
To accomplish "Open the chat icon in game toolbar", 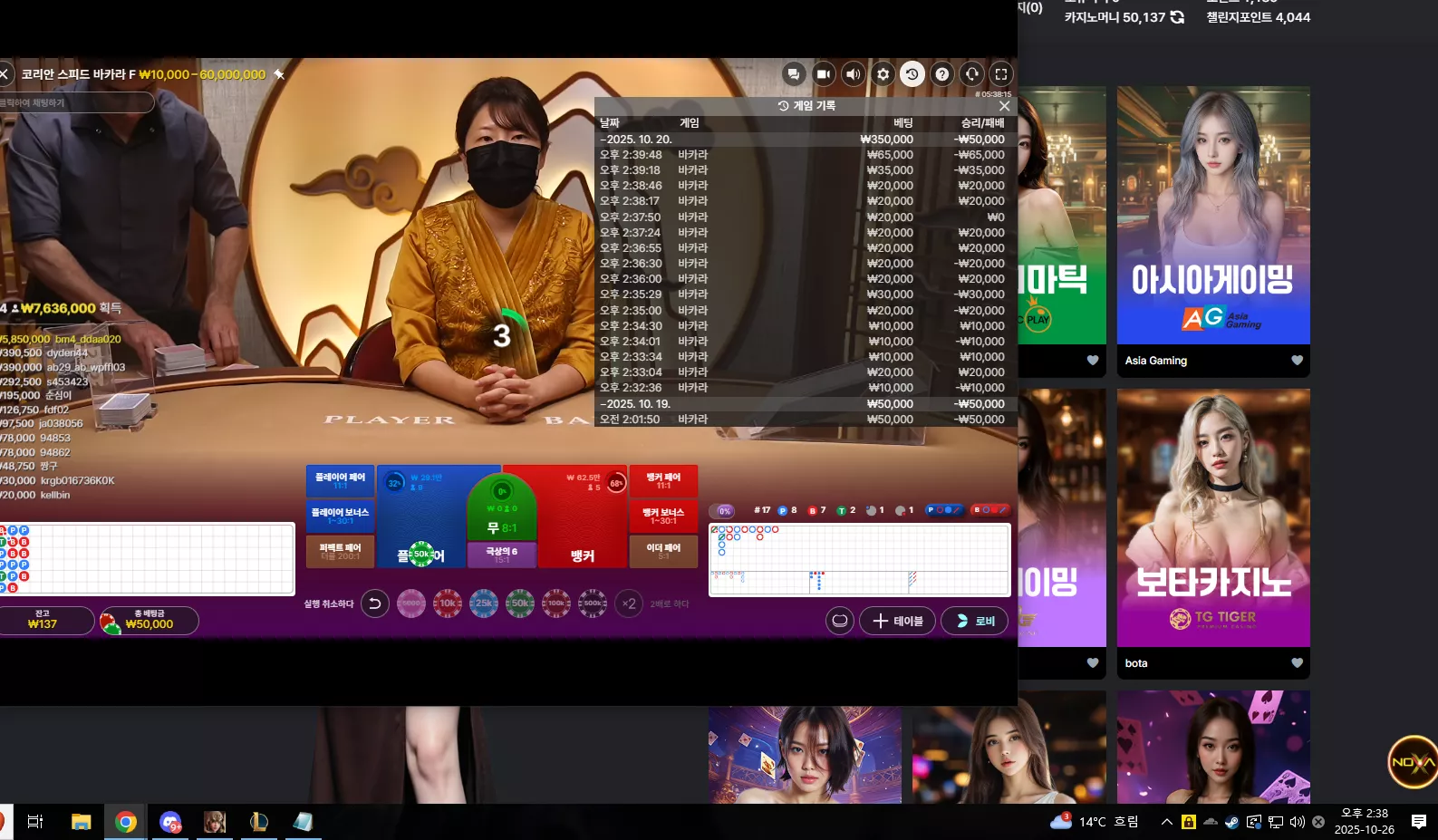I will pyautogui.click(x=794, y=74).
